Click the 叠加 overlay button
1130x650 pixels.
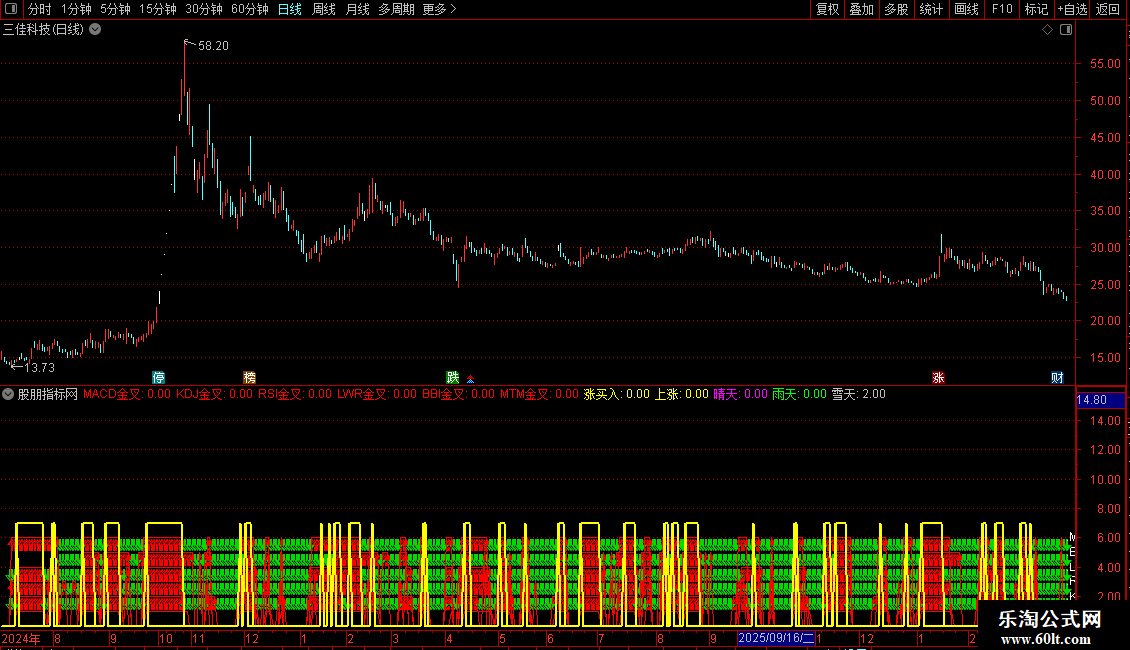coord(862,9)
